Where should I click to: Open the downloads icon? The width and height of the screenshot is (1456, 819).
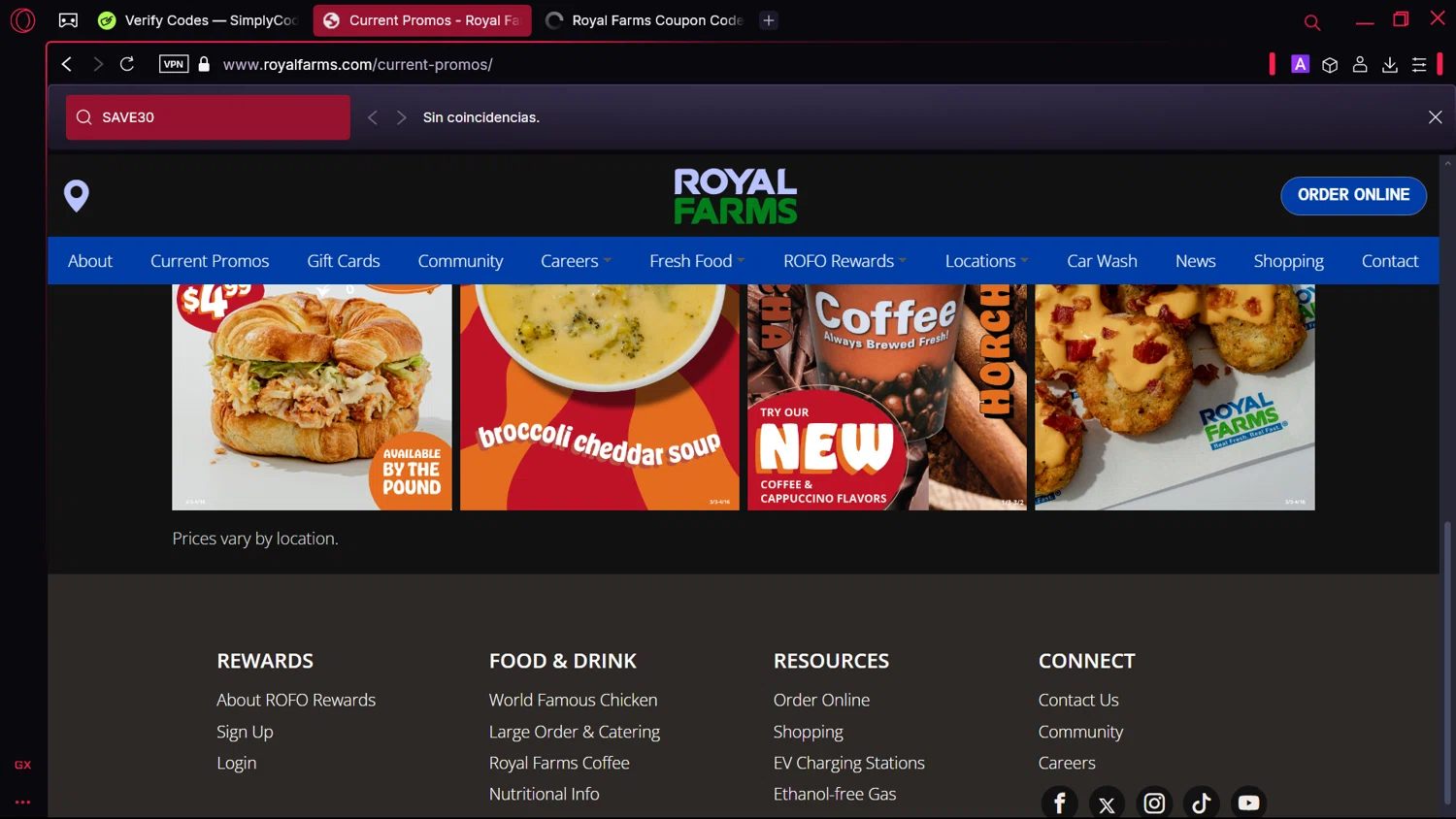(x=1390, y=64)
